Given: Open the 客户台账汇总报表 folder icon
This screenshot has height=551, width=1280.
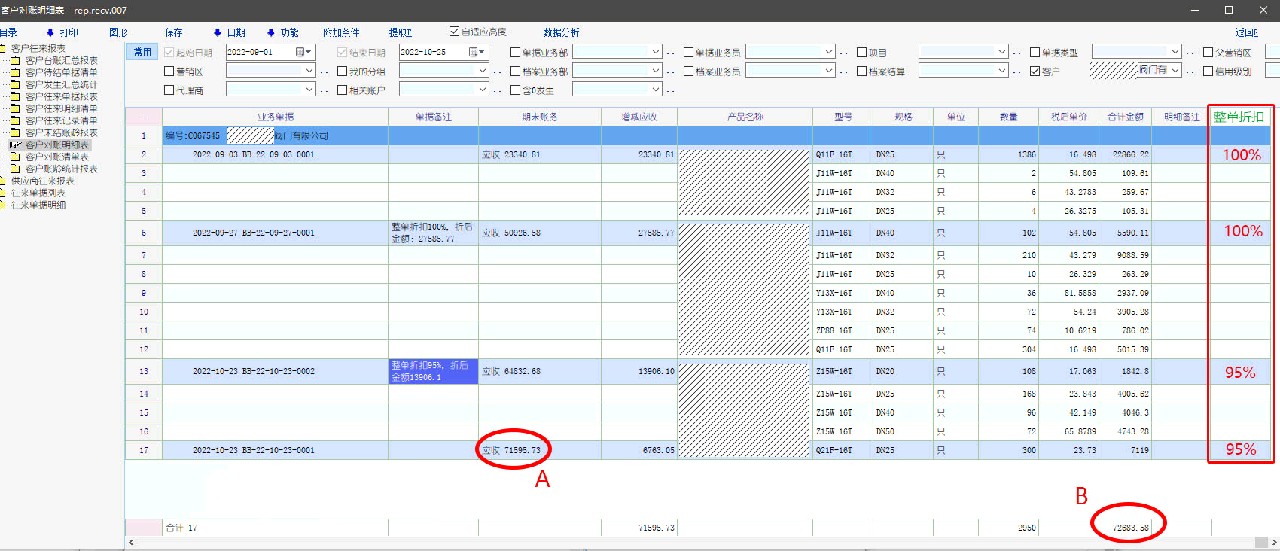Looking at the screenshot, I should click(16, 60).
